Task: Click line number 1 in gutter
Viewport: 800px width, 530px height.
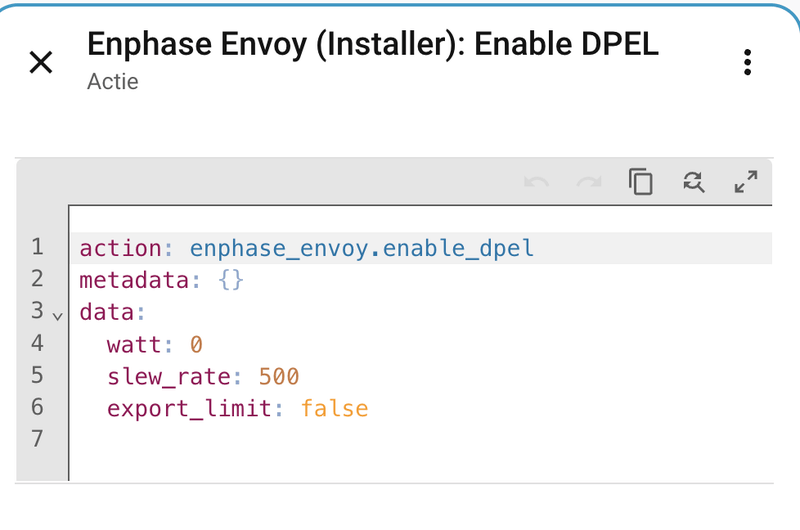Action: coord(37,246)
